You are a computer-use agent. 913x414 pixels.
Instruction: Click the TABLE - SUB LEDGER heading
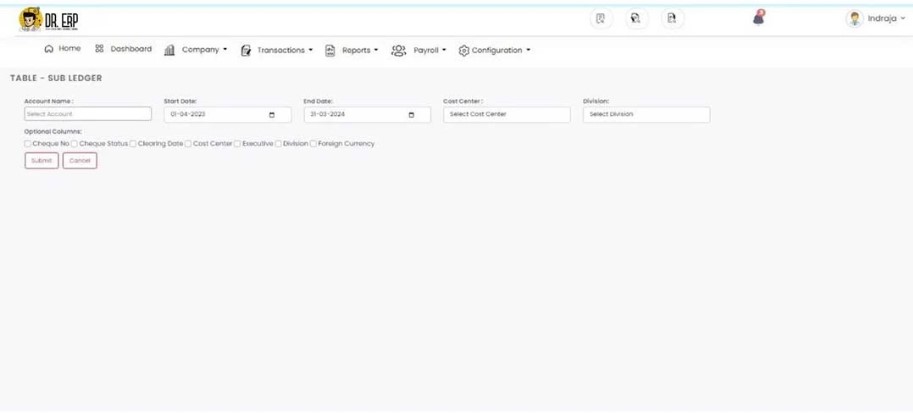pyautogui.click(x=56, y=78)
